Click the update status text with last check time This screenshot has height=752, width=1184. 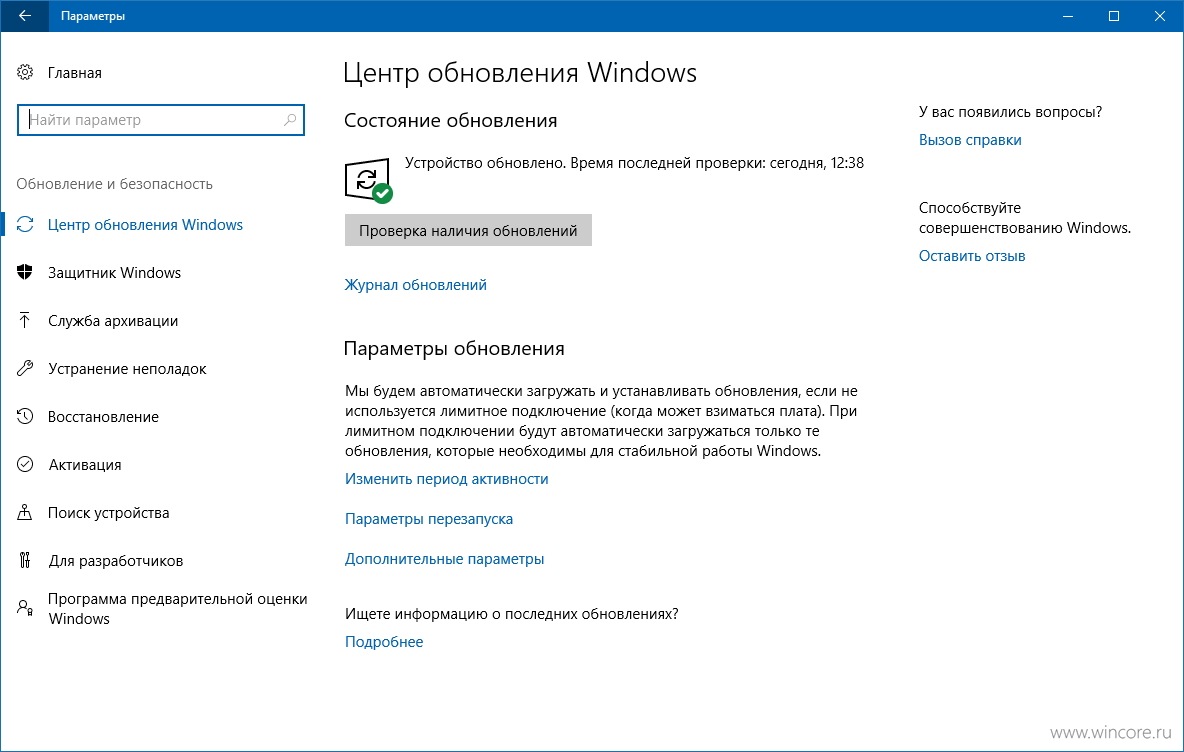[634, 162]
